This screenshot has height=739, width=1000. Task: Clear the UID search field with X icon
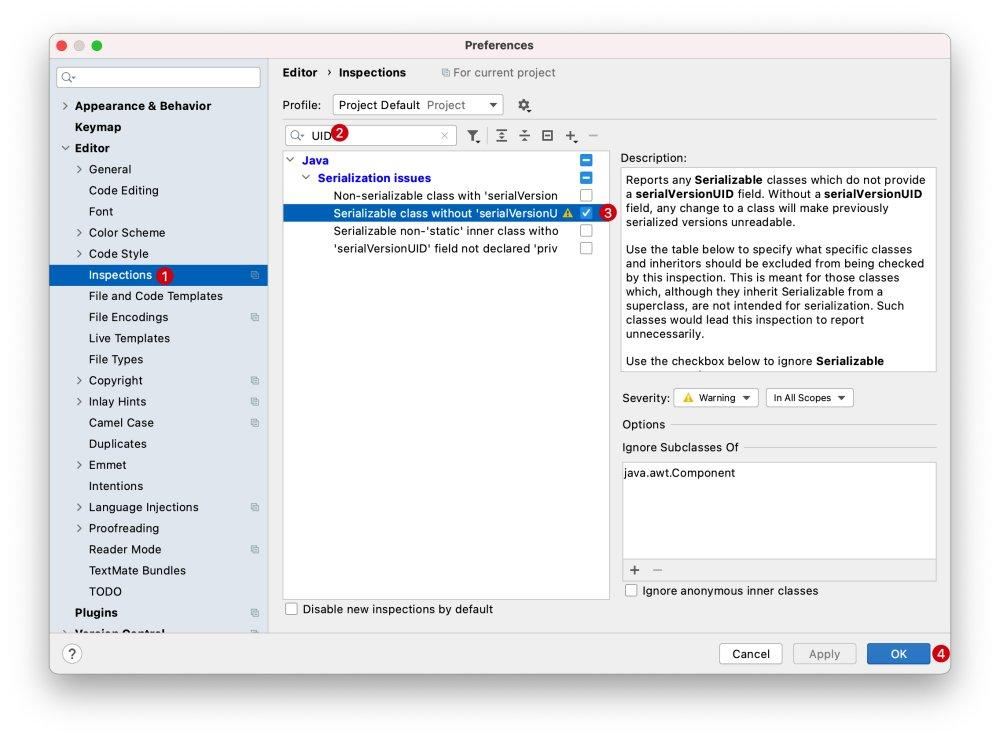click(445, 136)
